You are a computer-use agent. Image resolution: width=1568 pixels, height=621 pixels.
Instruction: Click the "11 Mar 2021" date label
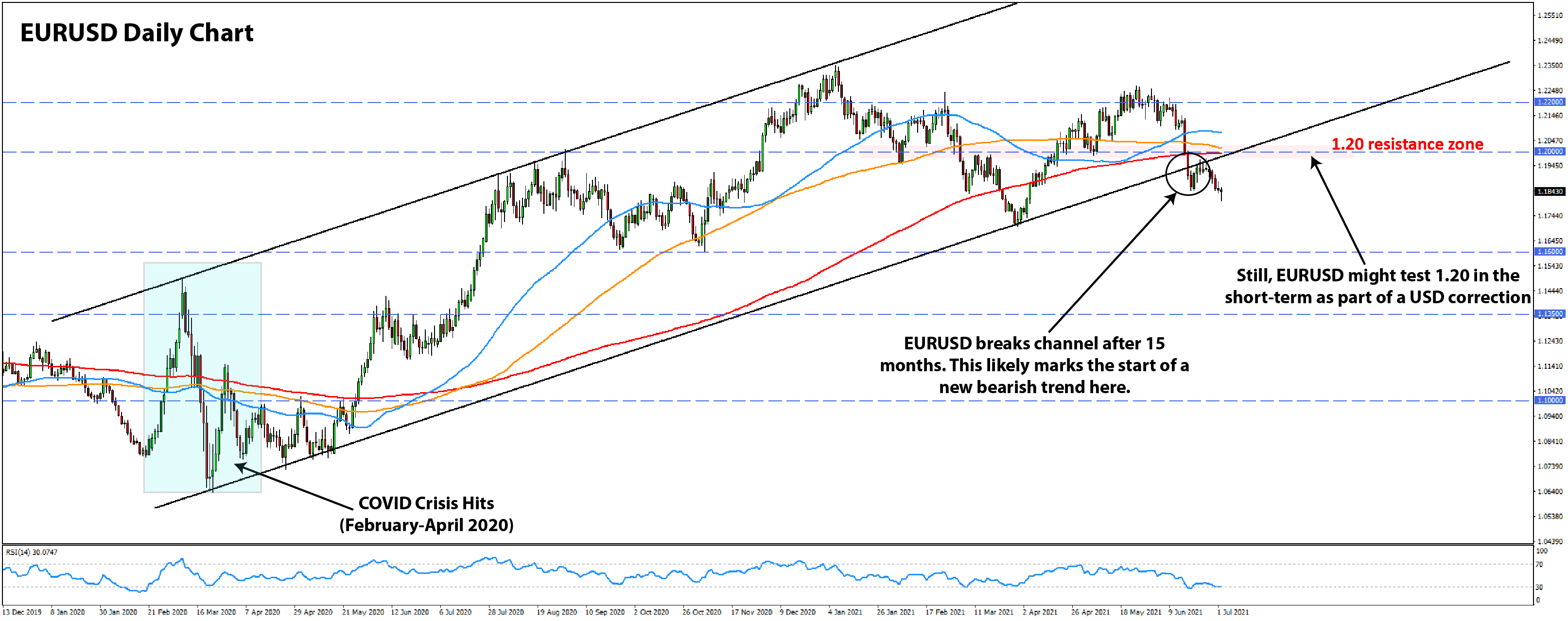(993, 612)
